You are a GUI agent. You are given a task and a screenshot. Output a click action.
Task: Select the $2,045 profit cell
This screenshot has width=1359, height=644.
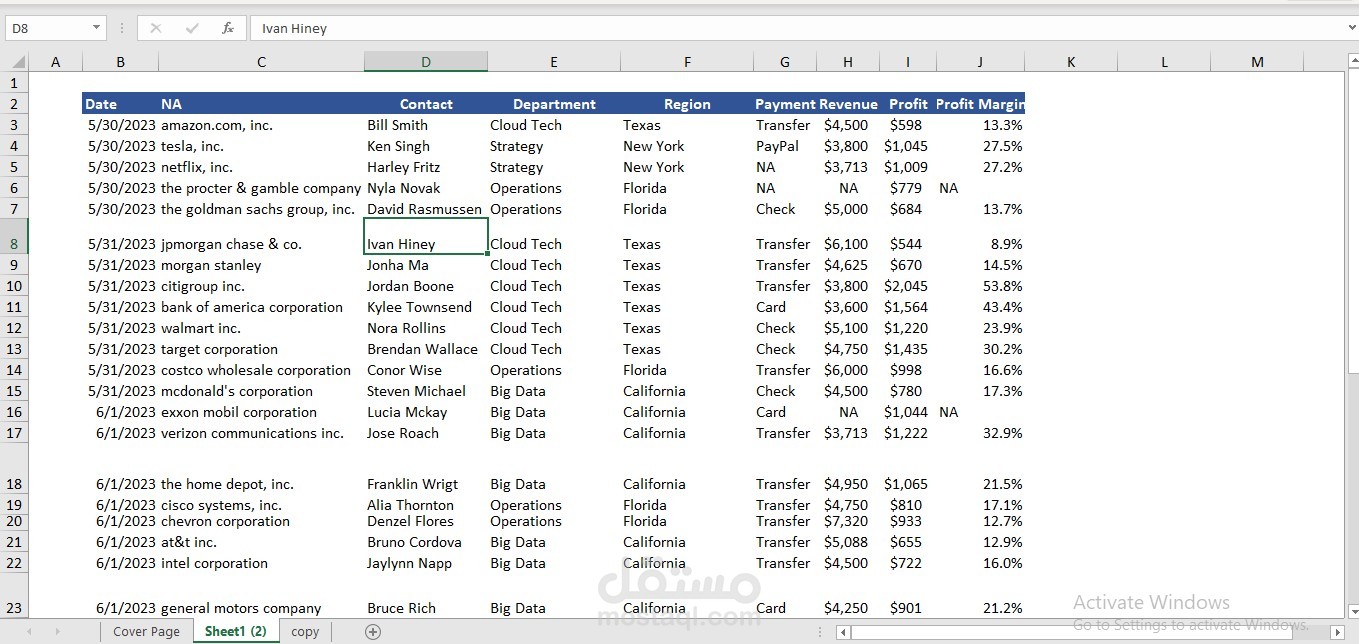(907, 286)
